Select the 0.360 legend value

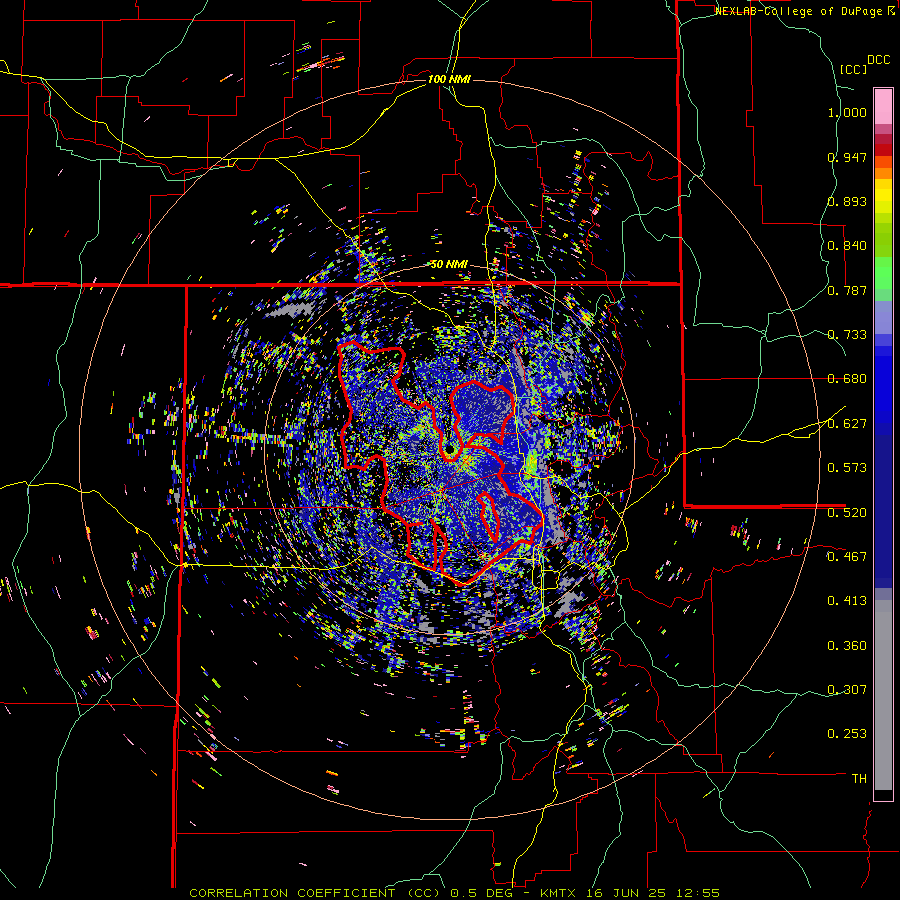click(847, 646)
